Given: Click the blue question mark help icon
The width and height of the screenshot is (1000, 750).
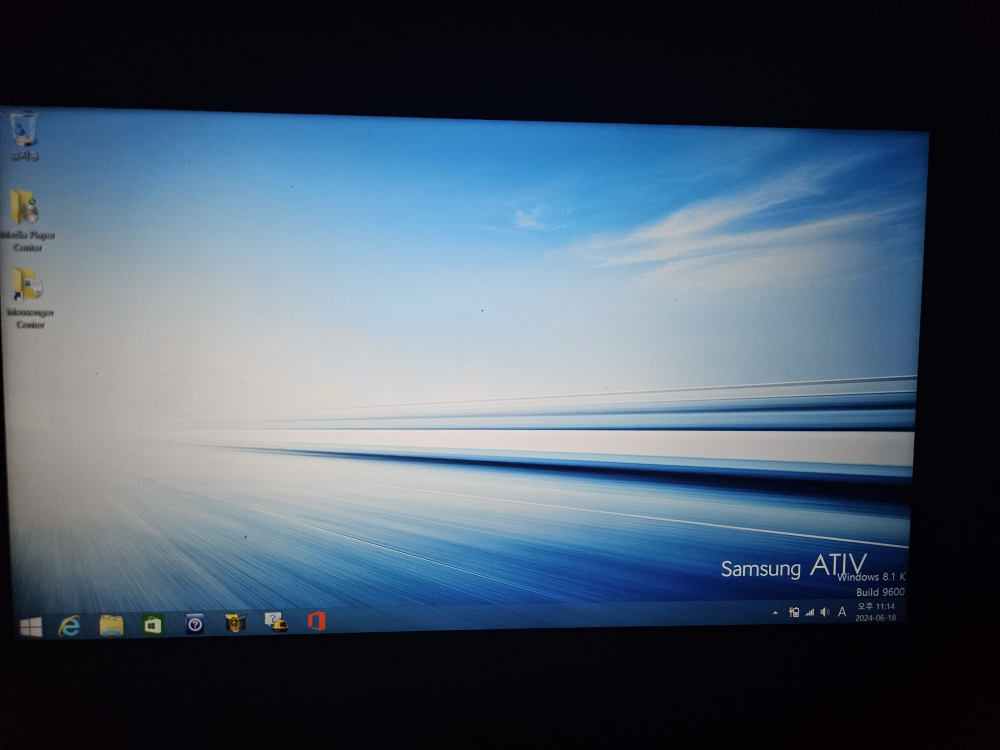Looking at the screenshot, I should [195, 624].
